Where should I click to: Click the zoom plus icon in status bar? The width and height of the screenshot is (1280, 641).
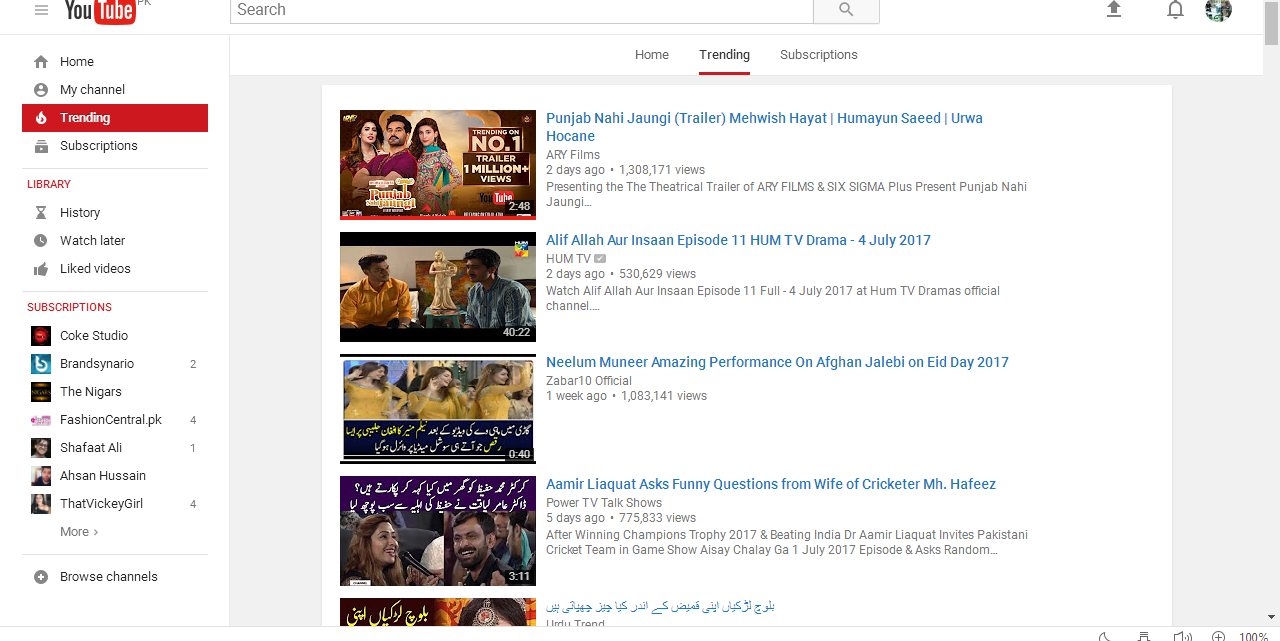coord(1218,636)
